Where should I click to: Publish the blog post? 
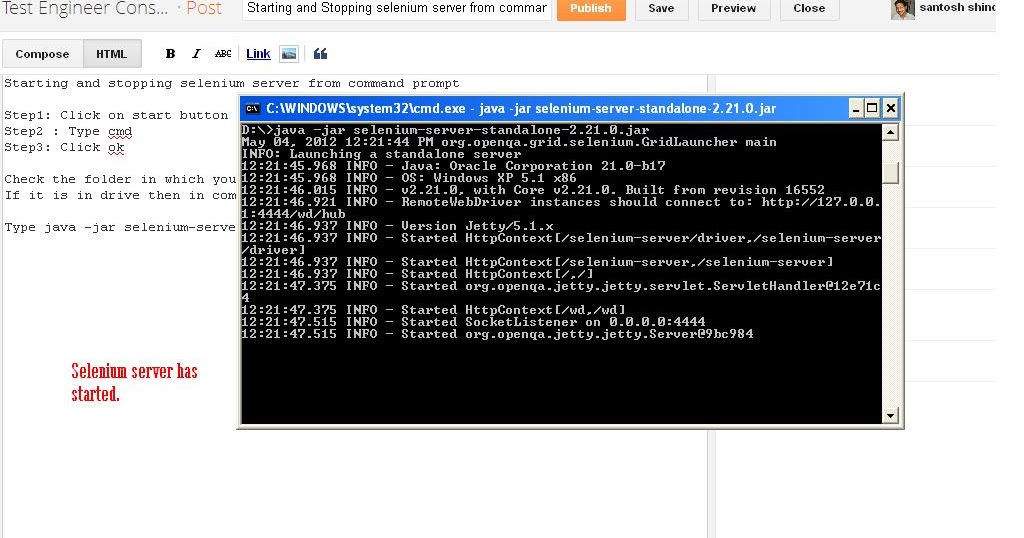[x=590, y=8]
